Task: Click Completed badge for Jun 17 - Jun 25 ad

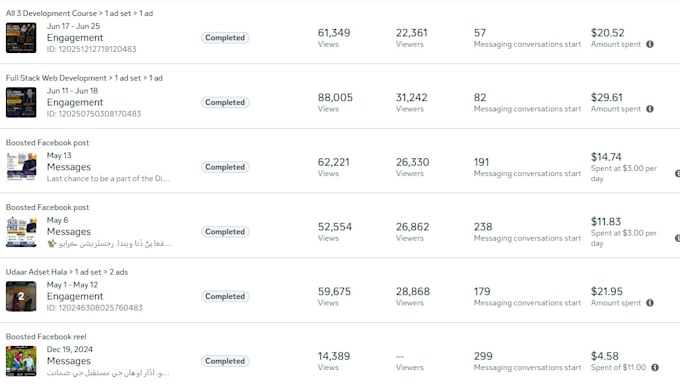Action: click(225, 38)
